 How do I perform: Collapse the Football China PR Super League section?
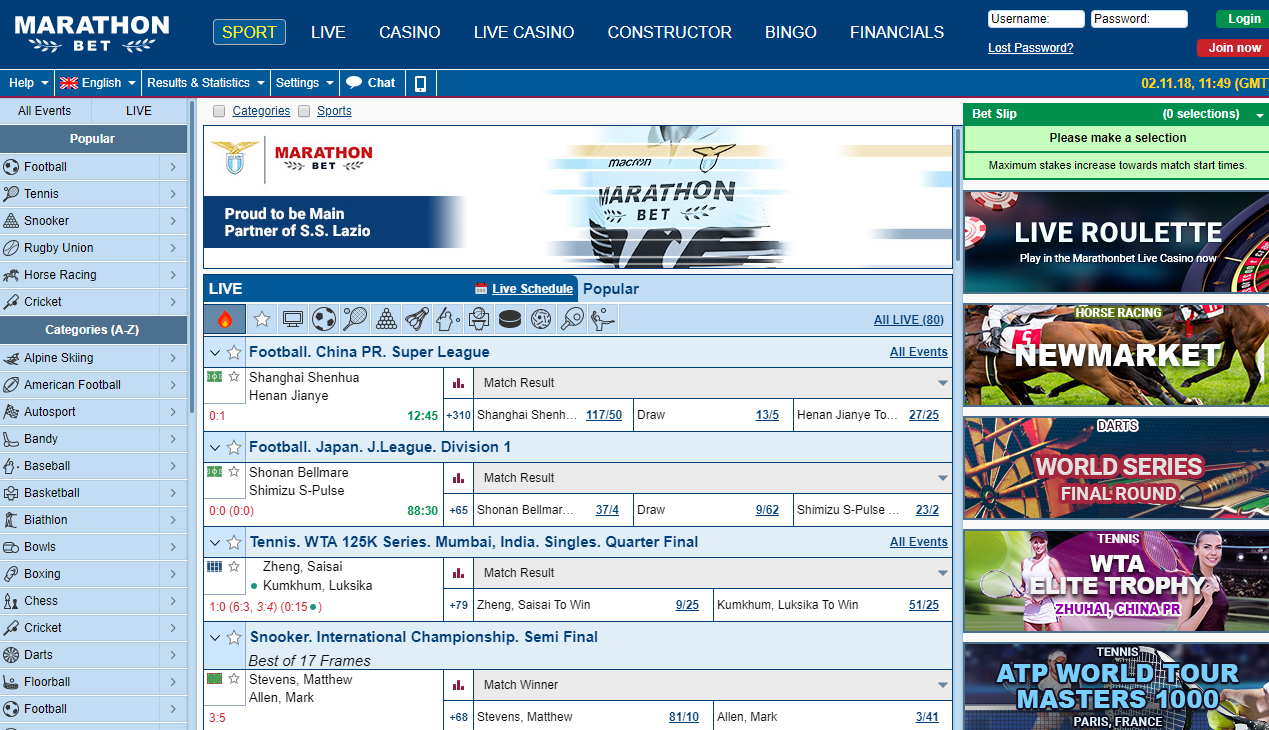[x=215, y=352]
